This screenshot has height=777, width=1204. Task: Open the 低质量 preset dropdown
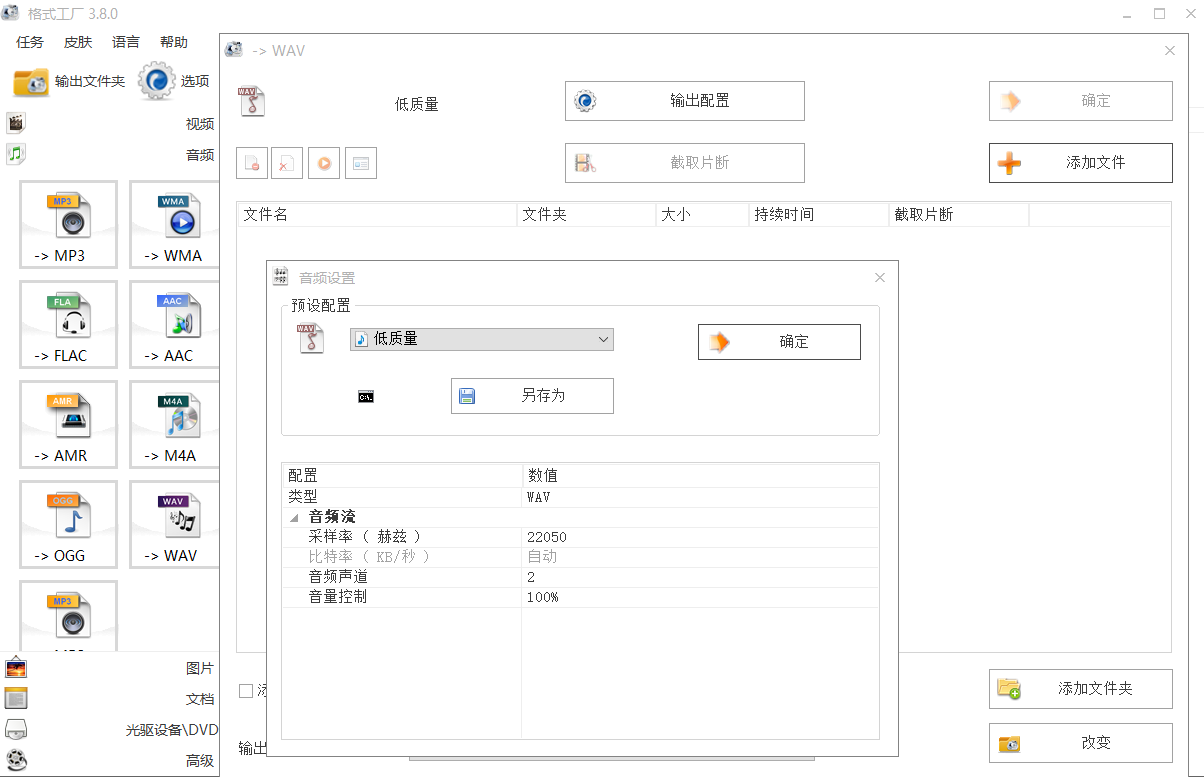pyautogui.click(x=481, y=339)
